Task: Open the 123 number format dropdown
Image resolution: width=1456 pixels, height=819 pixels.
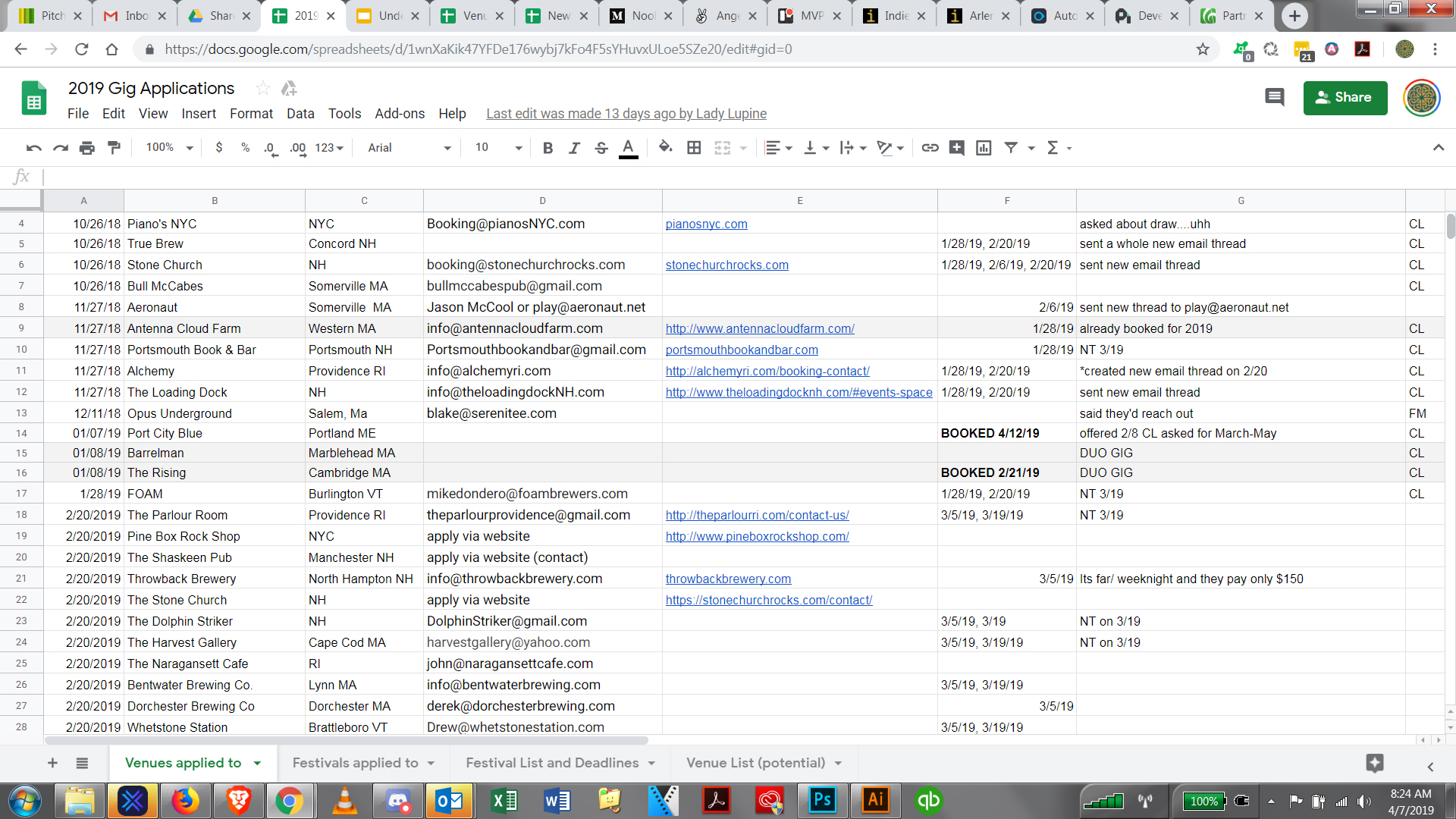Action: click(330, 148)
